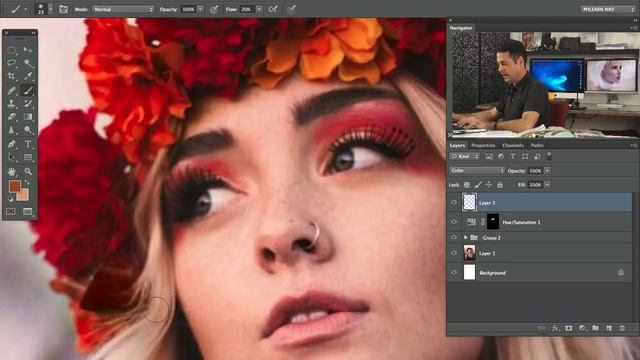Select the Magic Wand tool

tap(28, 63)
